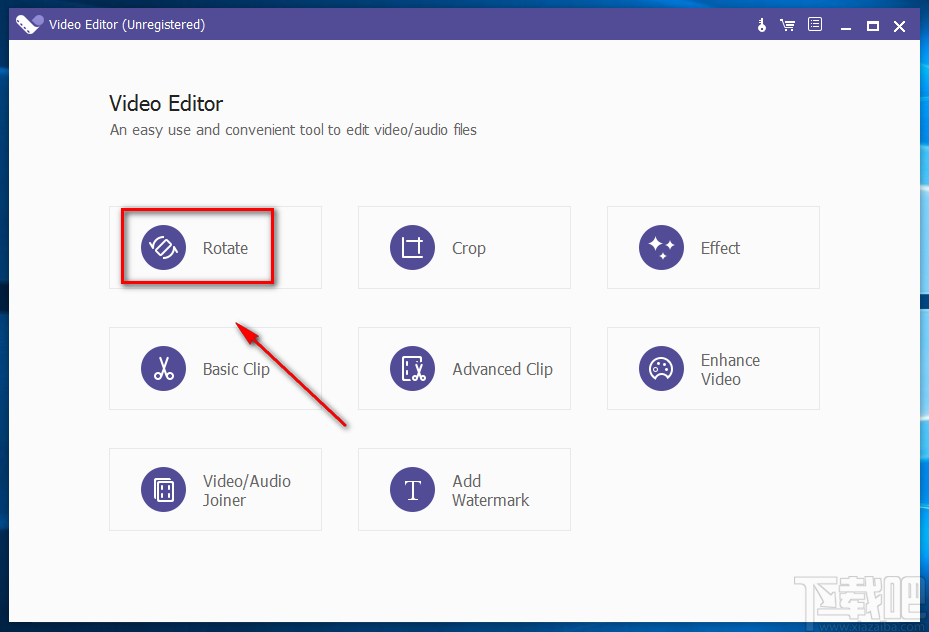Click the Add Watermark T icon

412,489
